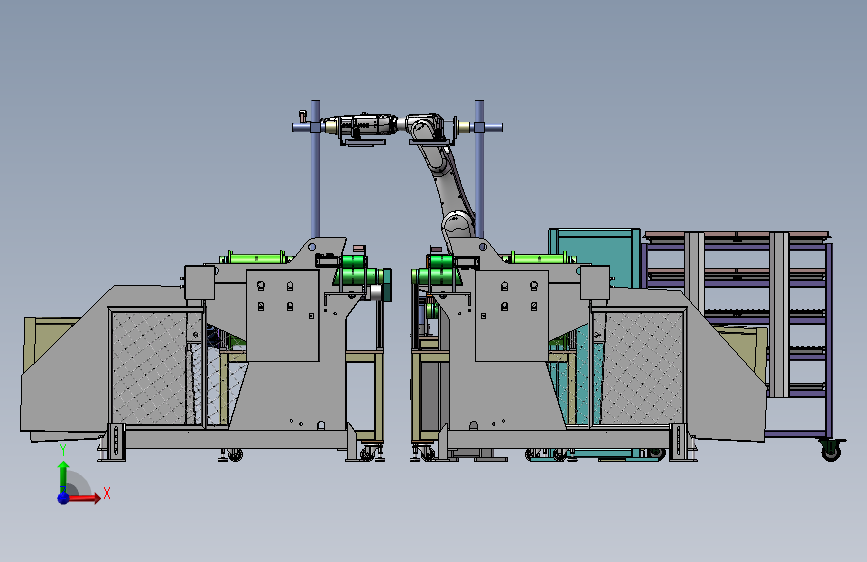This screenshot has width=867, height=562.
Task: Click the blue Z axis ball at the triad origin
Action: pos(64,498)
